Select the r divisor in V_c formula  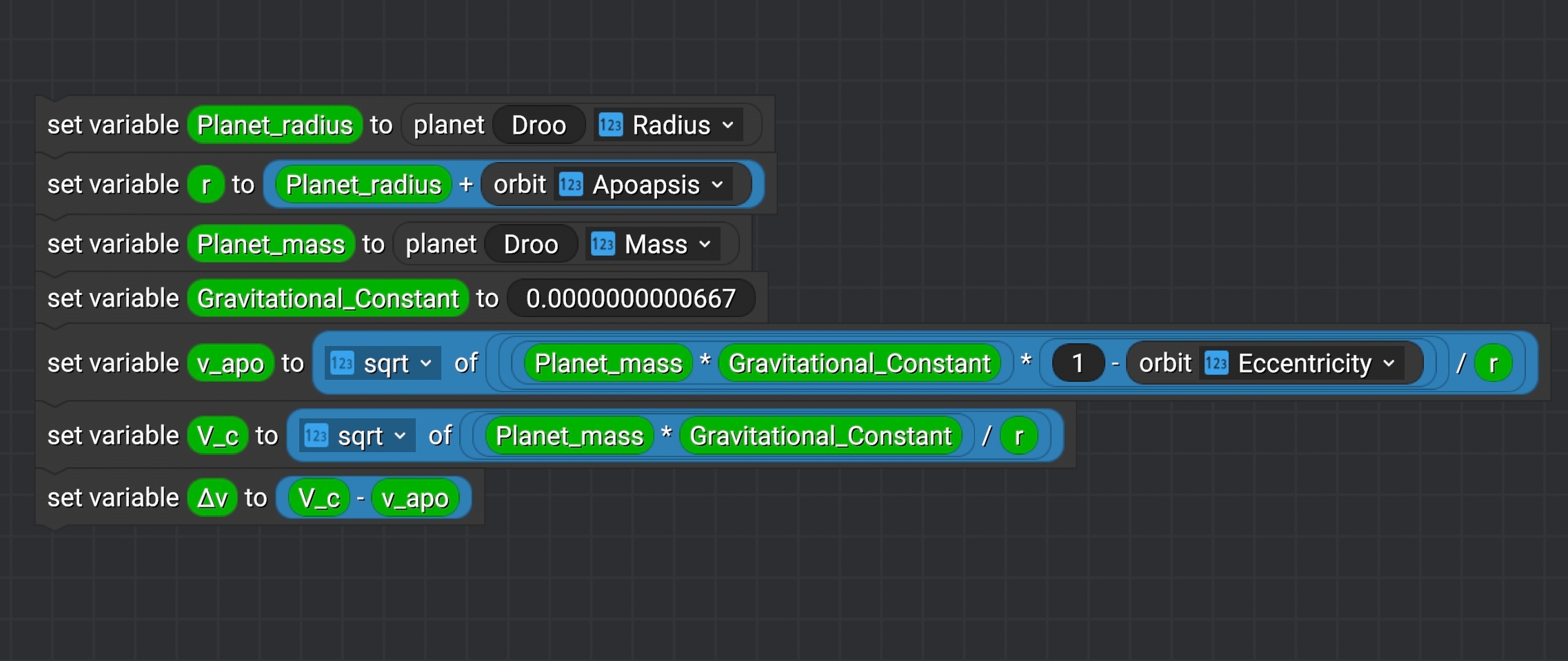[1019, 436]
